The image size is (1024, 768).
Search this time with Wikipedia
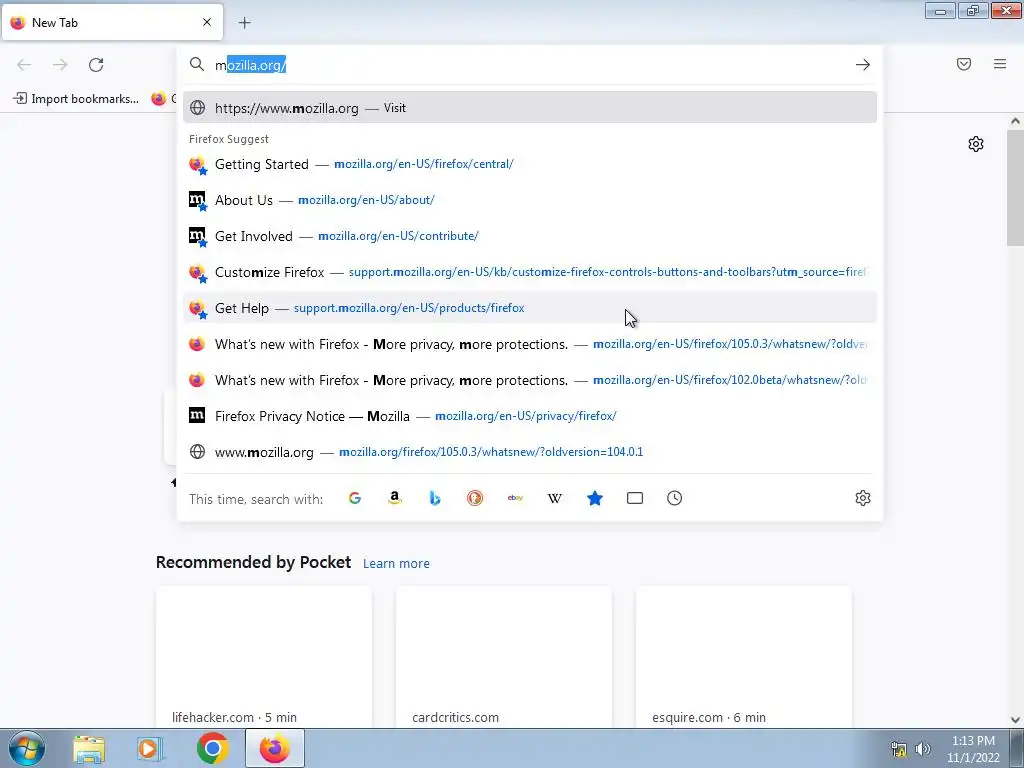tap(554, 498)
